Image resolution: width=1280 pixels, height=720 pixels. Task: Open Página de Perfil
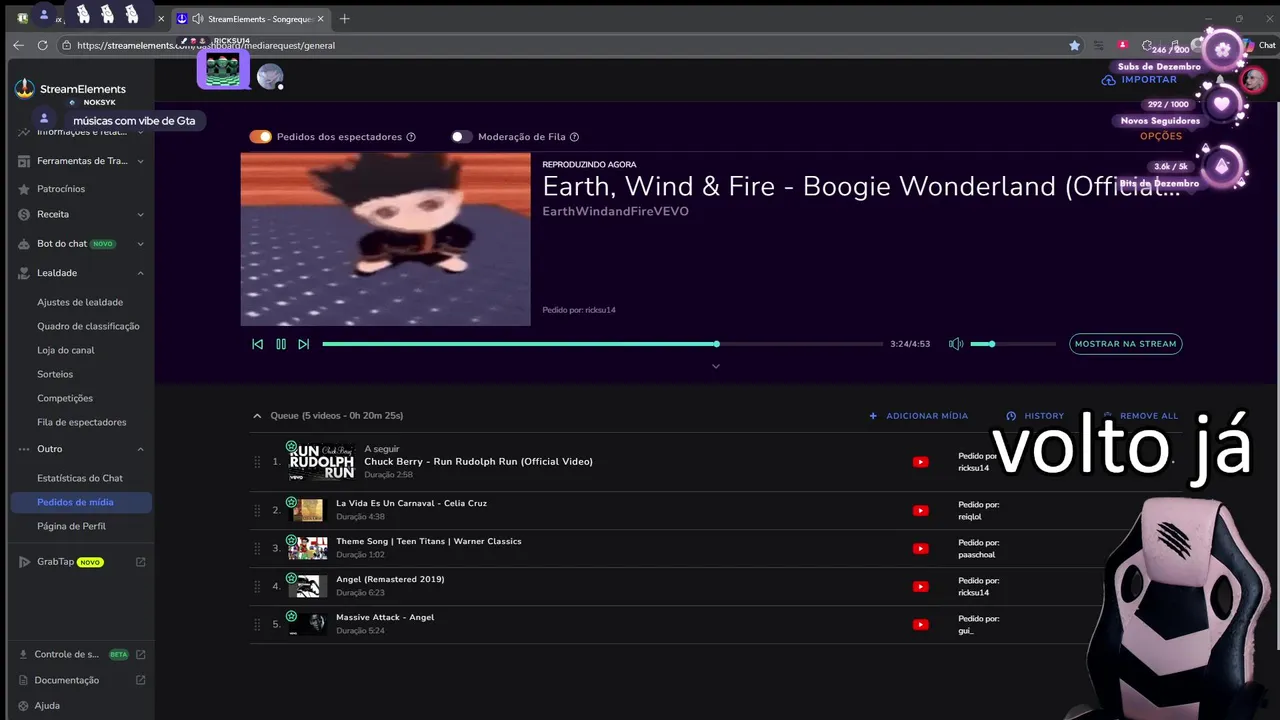pos(71,526)
